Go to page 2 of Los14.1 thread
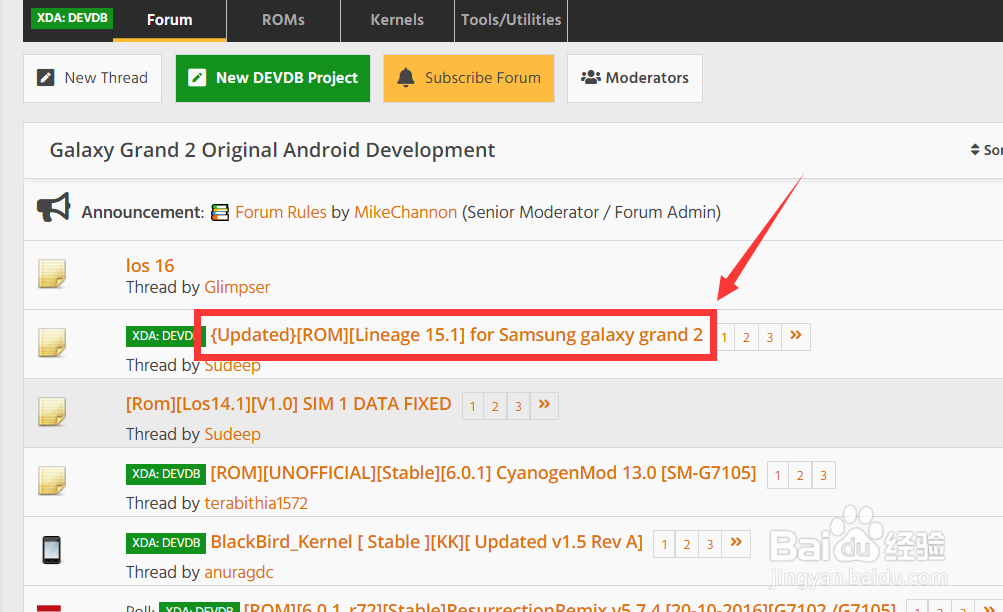1003x612 pixels. click(x=495, y=406)
